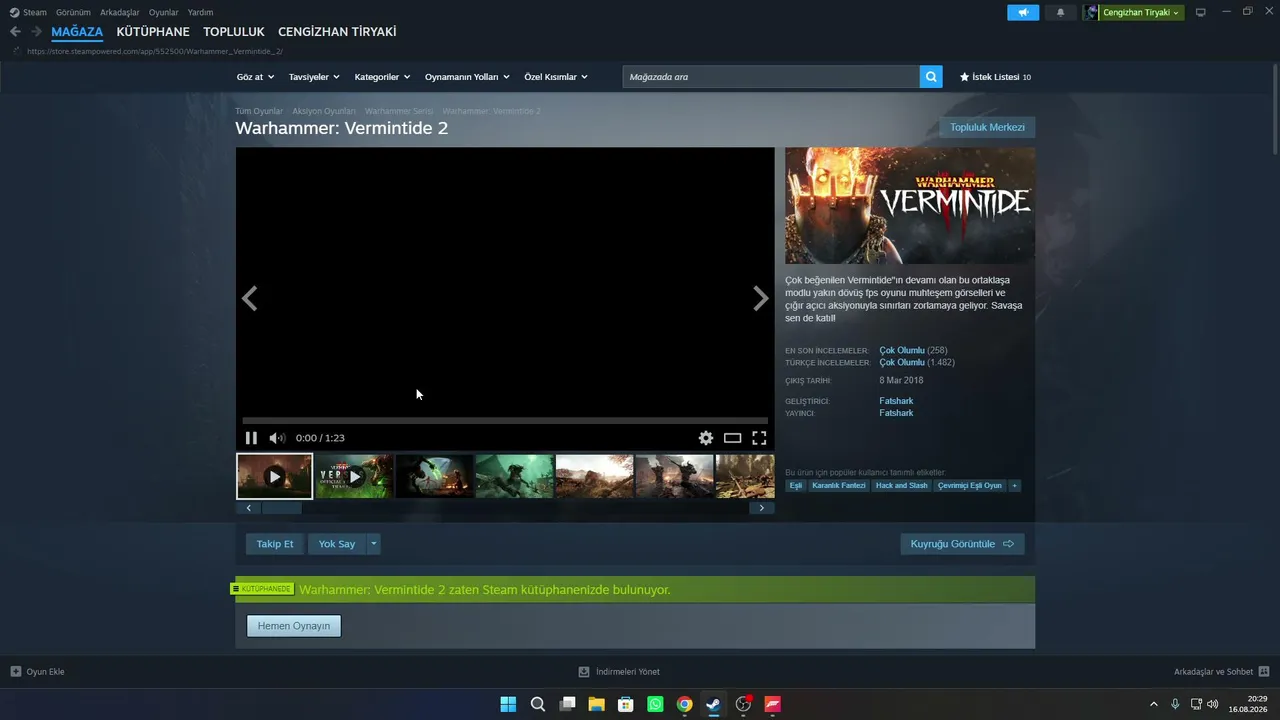Open the F1 game taskbar icon

click(772, 704)
